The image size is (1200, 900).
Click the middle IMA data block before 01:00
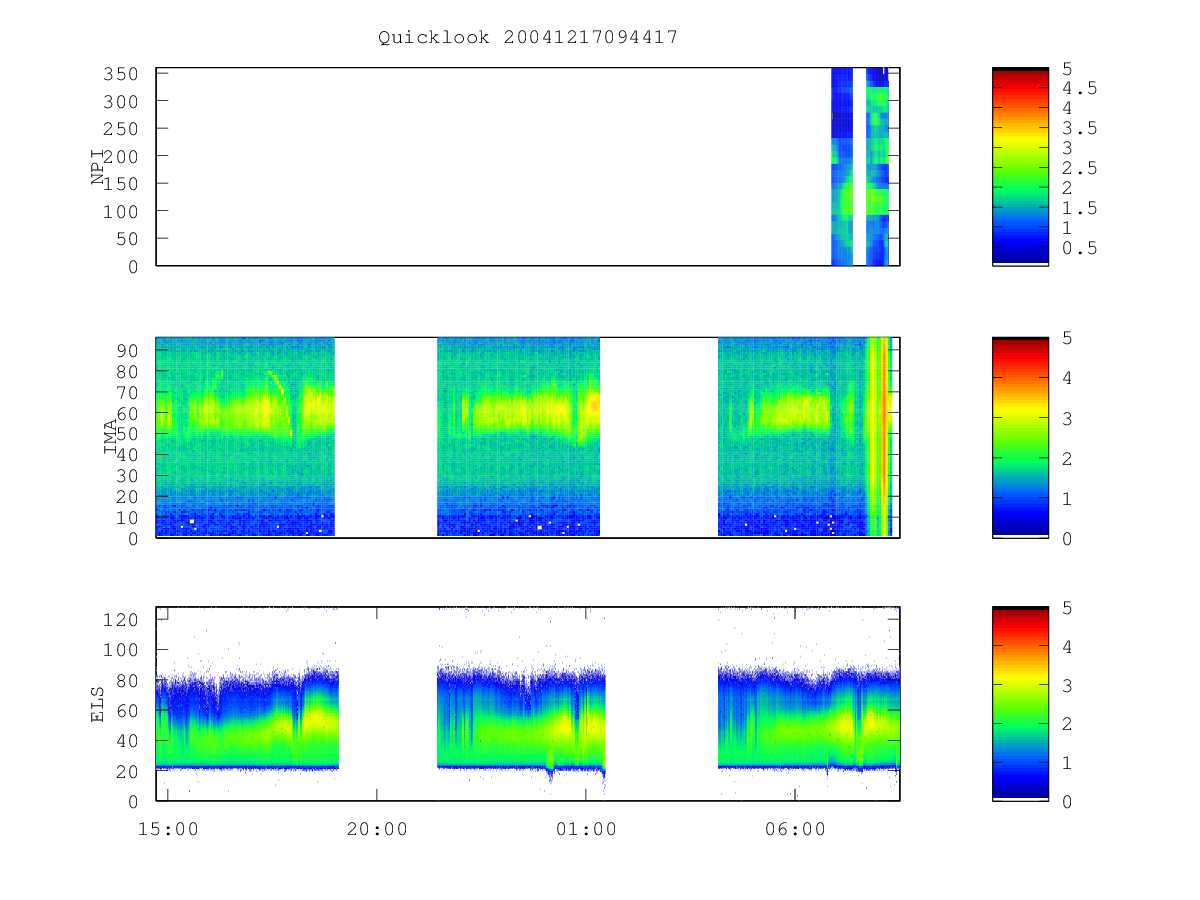pos(518,437)
